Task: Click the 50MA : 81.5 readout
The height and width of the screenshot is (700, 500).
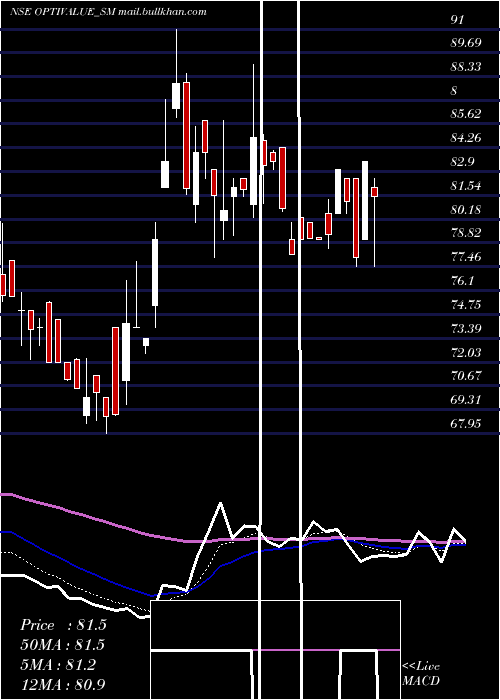Action: tap(62, 645)
